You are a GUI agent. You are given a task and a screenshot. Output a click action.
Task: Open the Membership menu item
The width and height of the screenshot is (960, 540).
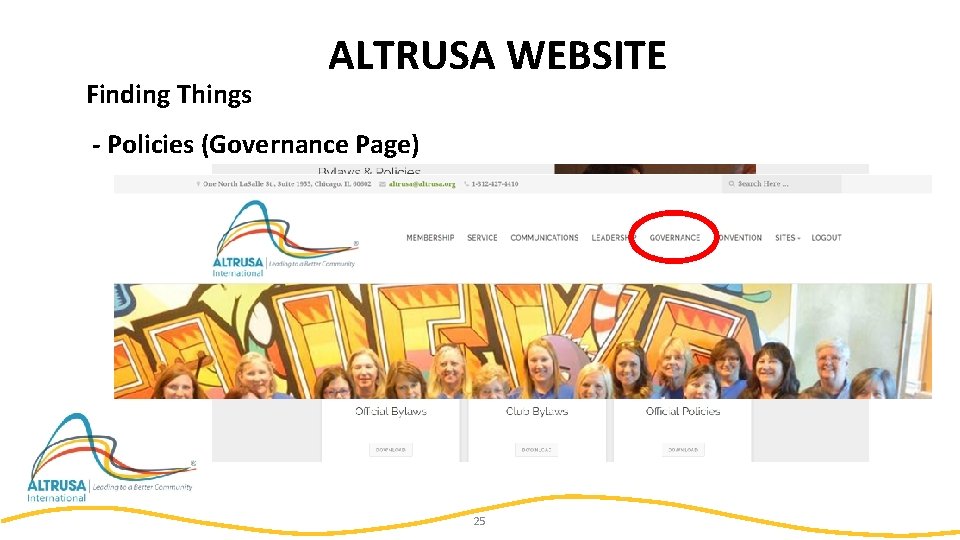coord(430,238)
